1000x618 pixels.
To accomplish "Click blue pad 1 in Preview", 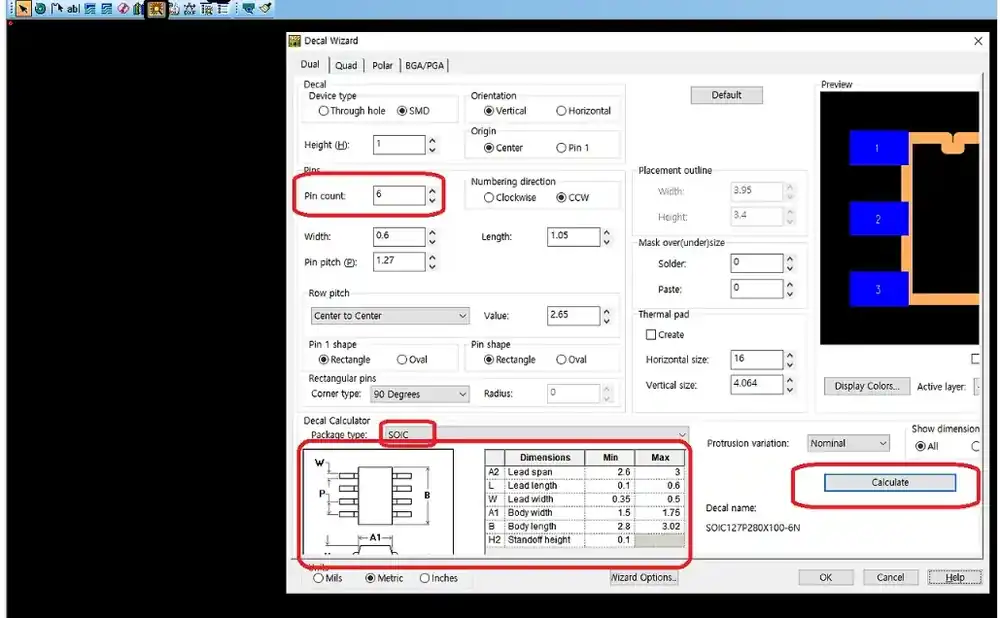I will [878, 148].
